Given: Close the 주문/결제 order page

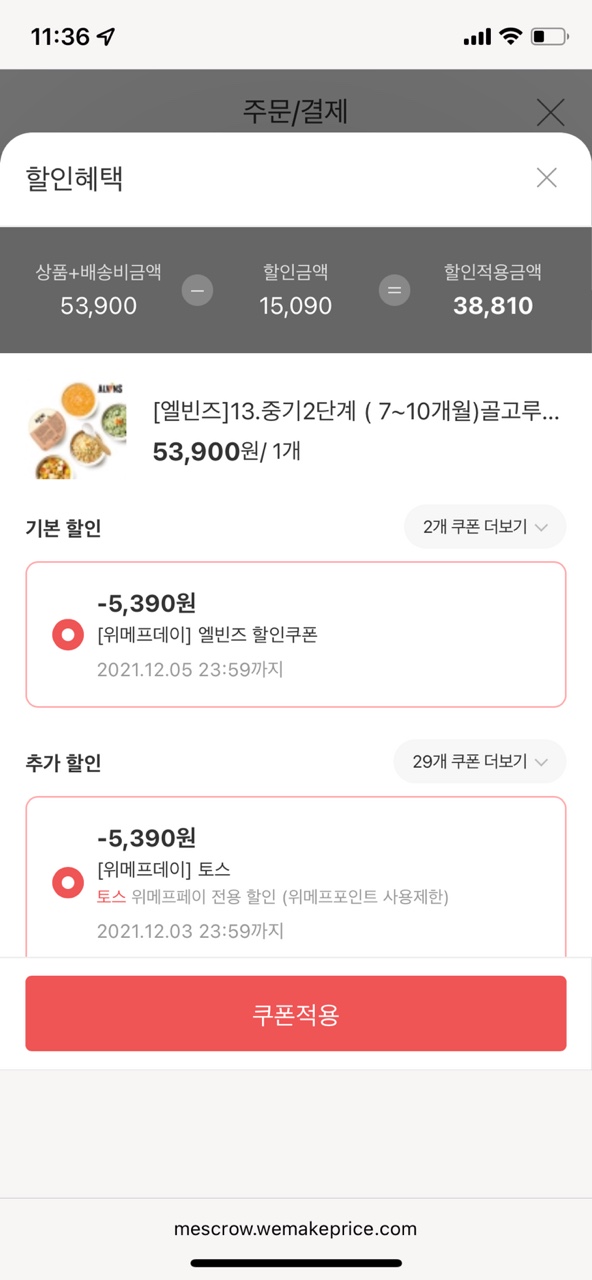Looking at the screenshot, I should pyautogui.click(x=551, y=112).
